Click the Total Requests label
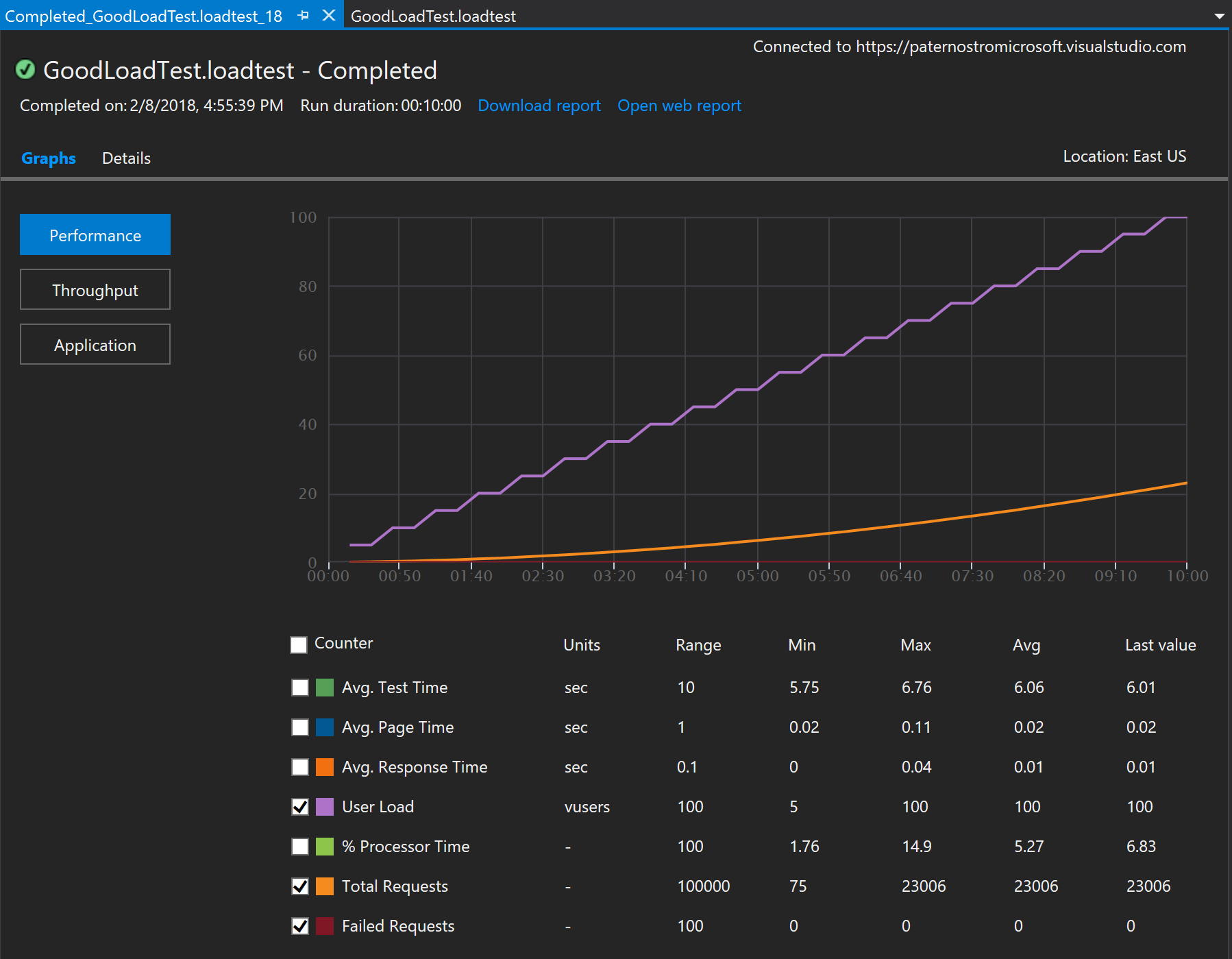 click(395, 886)
